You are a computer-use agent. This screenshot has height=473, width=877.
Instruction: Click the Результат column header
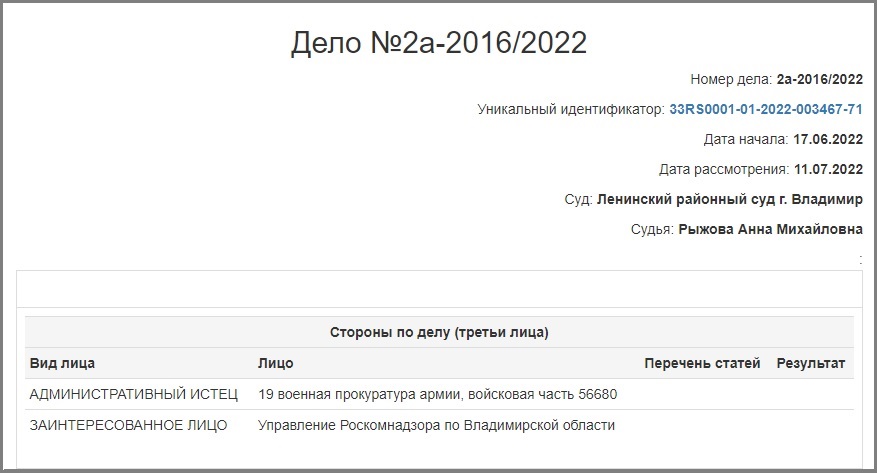[810, 363]
